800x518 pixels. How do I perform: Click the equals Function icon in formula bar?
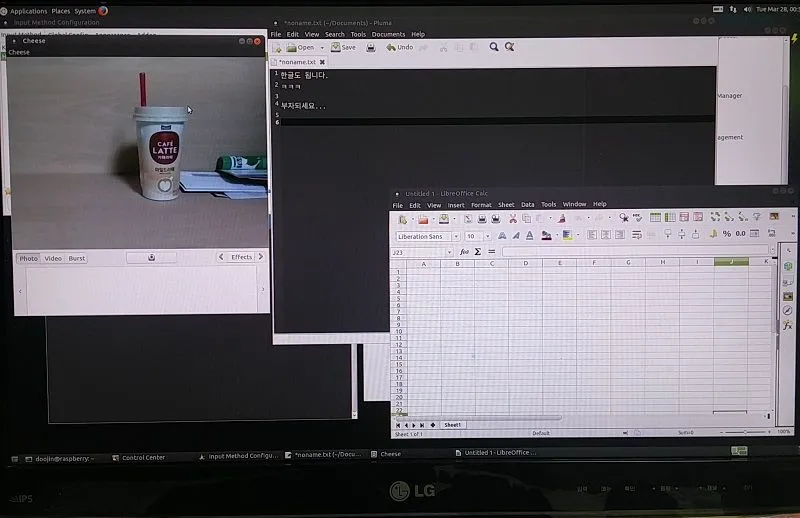coord(492,252)
